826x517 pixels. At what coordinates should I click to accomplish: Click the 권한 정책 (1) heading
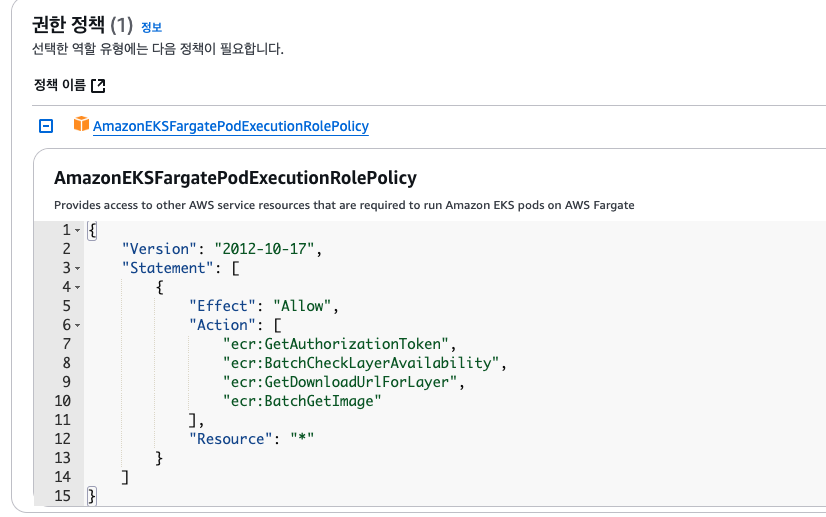pyautogui.click(x=83, y=25)
